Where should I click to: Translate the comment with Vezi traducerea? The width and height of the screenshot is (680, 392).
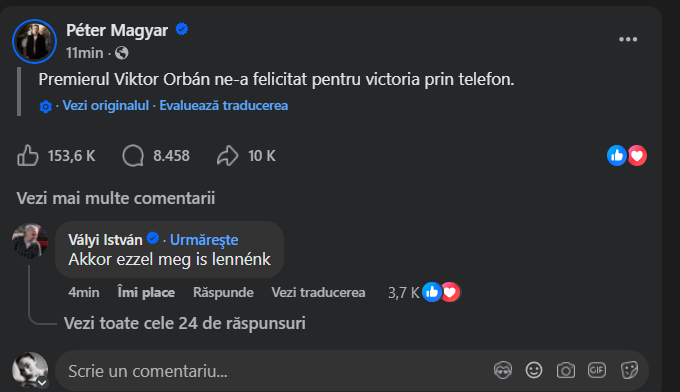tap(318, 292)
